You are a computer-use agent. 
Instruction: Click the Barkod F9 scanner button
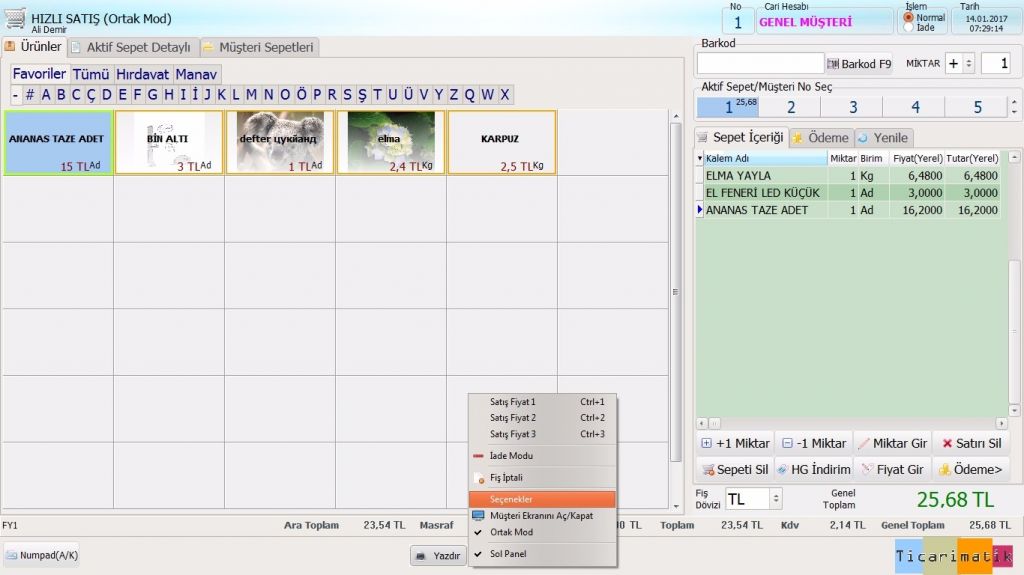[859, 64]
